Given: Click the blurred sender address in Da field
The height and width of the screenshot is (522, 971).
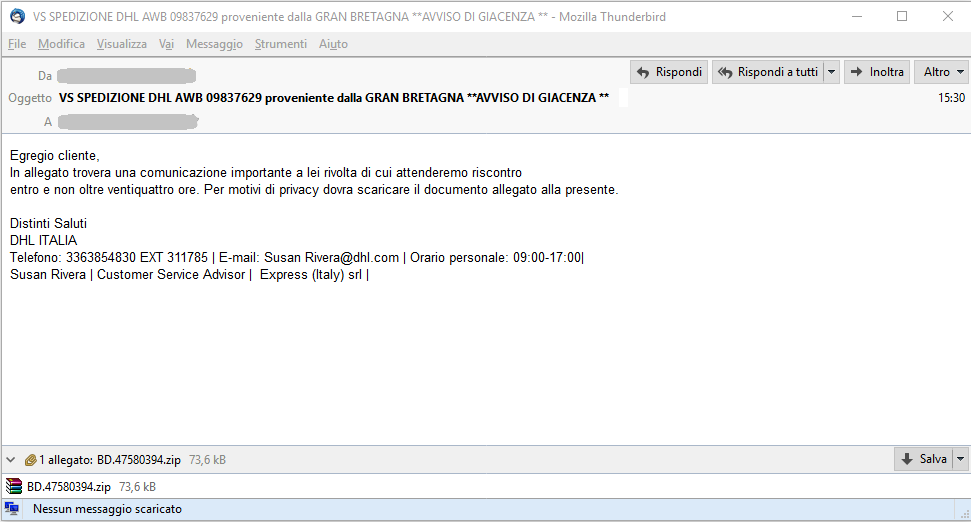Looking at the screenshot, I should (126, 76).
